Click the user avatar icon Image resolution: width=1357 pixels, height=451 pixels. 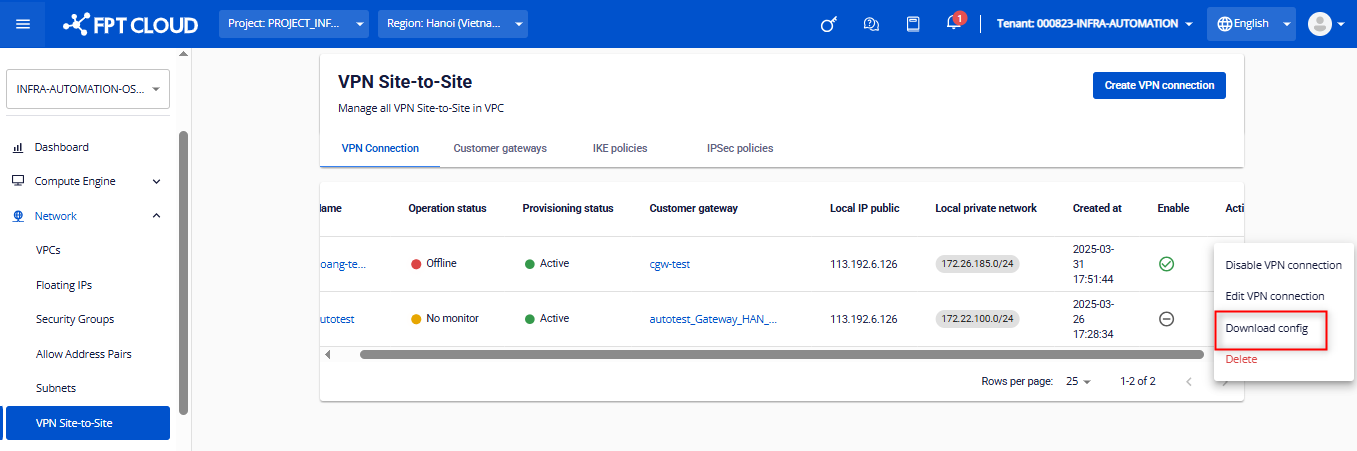coord(1321,24)
